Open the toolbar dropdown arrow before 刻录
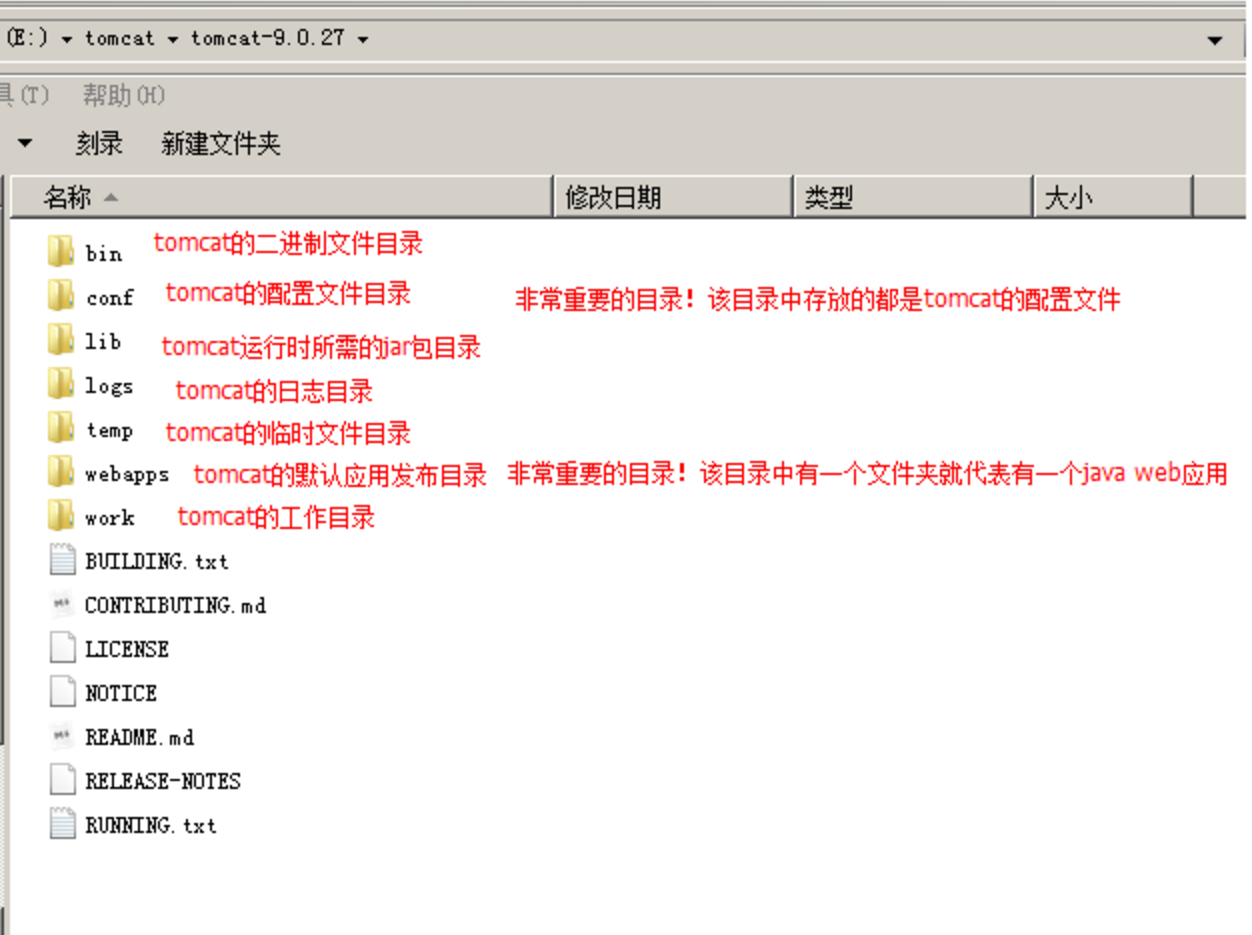Screen dimensions: 1252x935 [25, 144]
